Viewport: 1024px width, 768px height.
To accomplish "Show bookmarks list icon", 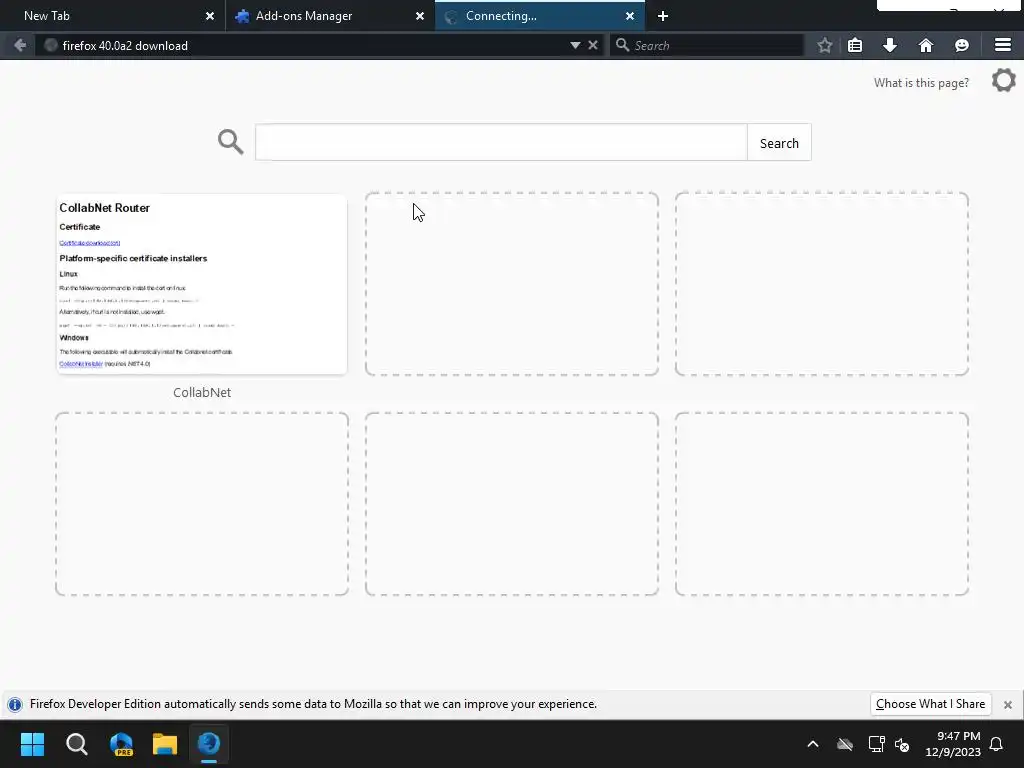I will [855, 45].
